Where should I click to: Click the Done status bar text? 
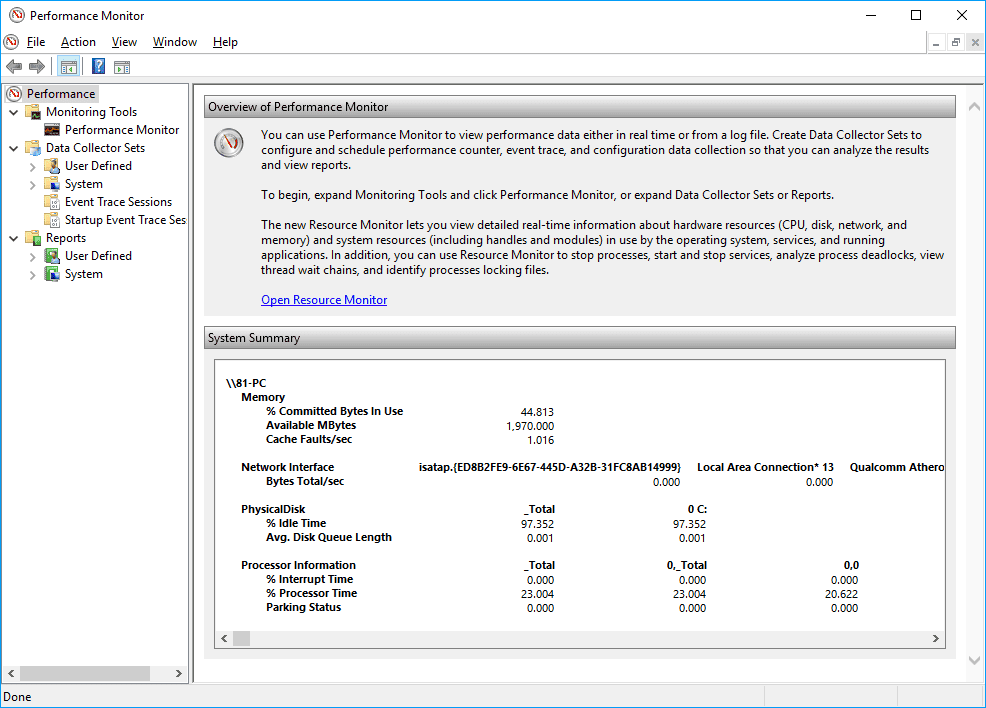[x=17, y=697]
